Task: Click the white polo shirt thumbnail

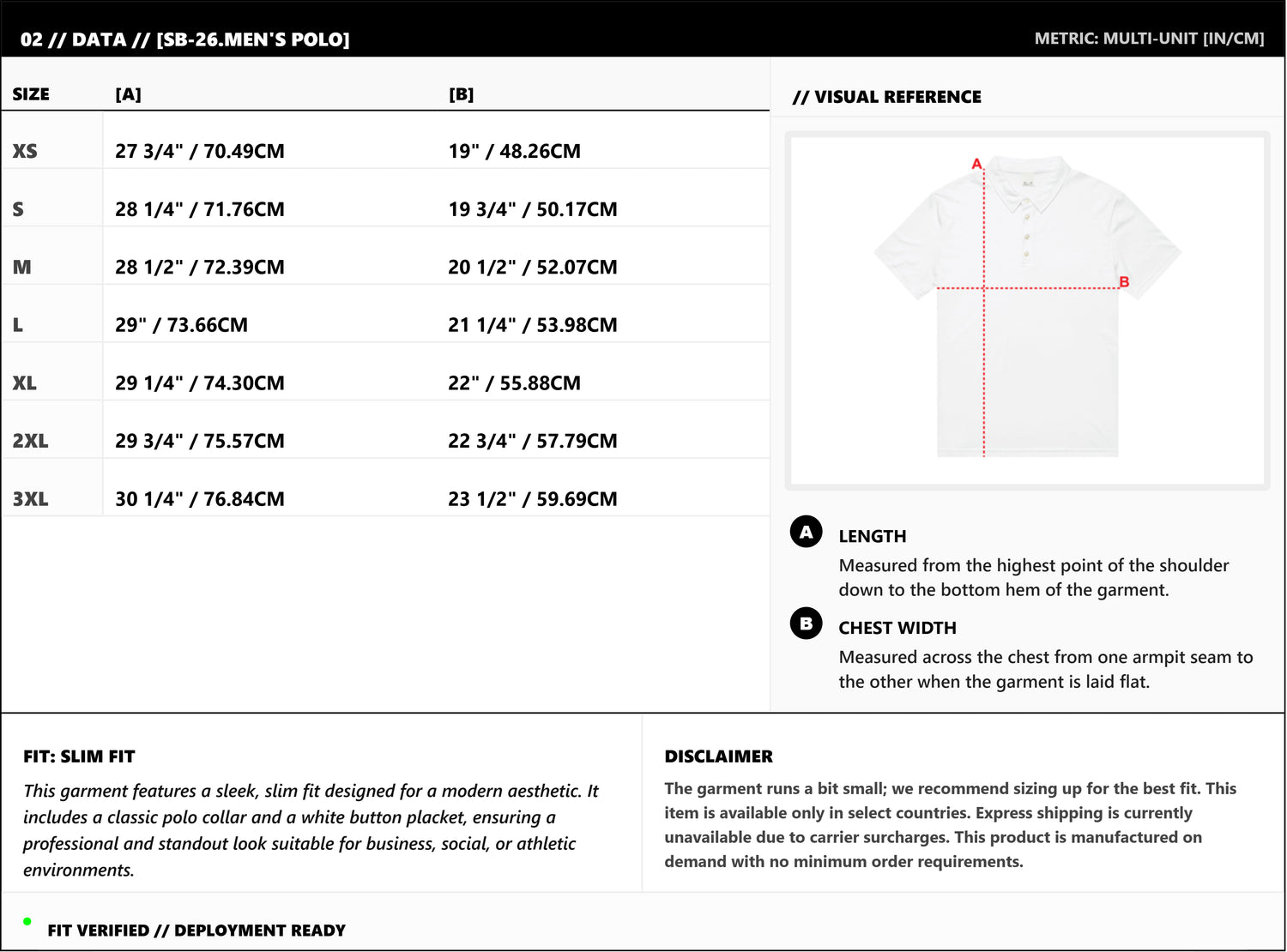Action: [x=1027, y=310]
